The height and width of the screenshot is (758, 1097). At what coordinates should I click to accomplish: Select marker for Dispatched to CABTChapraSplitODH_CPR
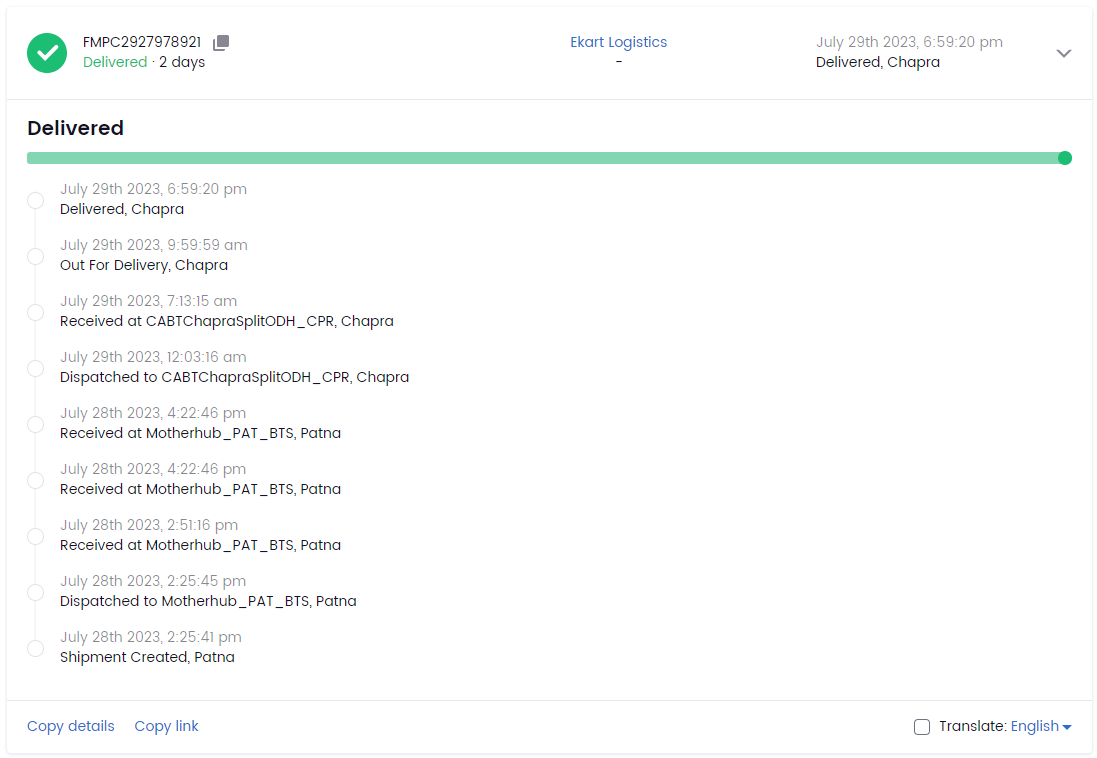click(x=35, y=368)
